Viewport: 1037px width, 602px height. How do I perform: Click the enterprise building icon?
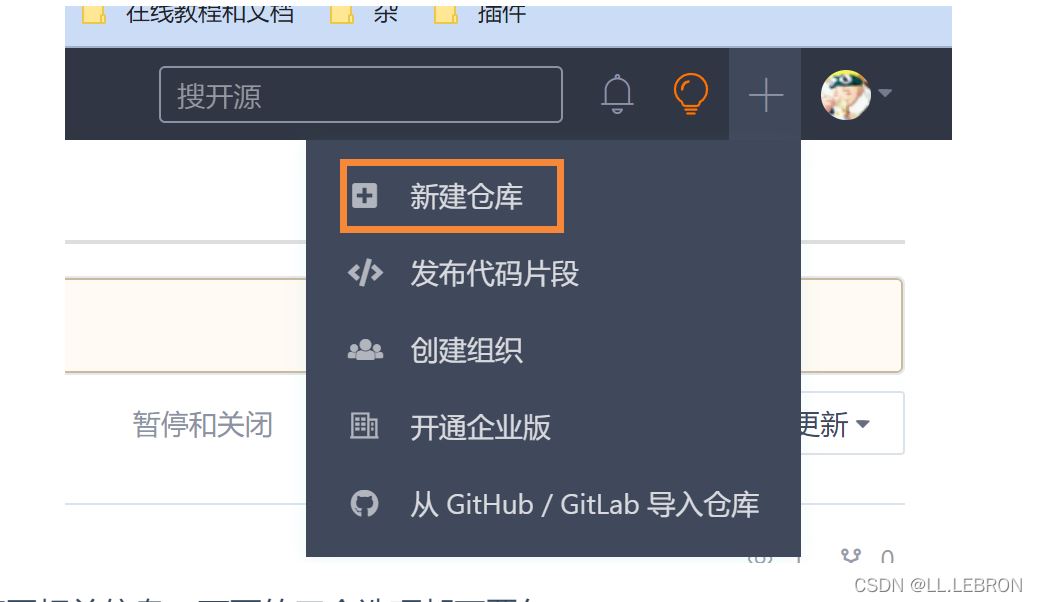pos(364,426)
